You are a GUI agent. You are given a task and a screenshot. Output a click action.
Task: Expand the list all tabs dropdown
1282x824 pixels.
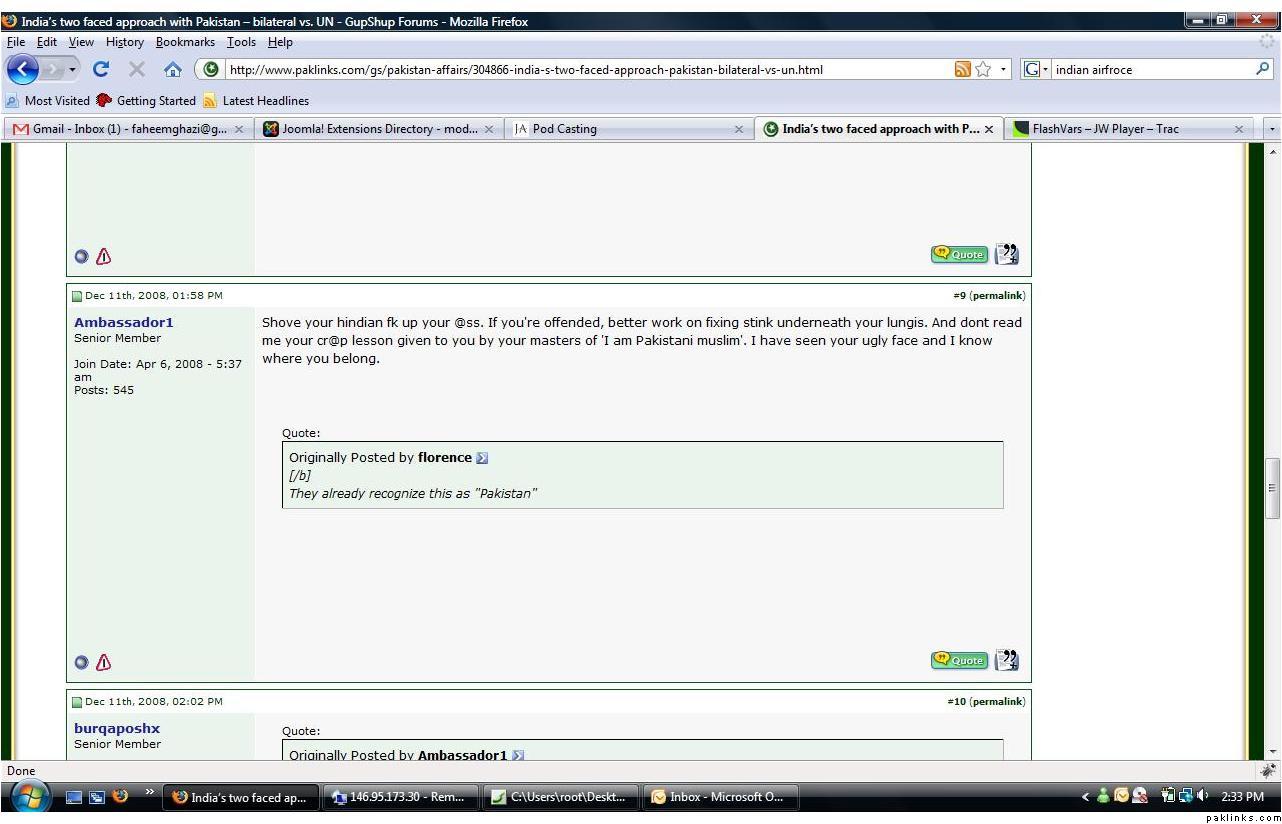[1271, 129]
